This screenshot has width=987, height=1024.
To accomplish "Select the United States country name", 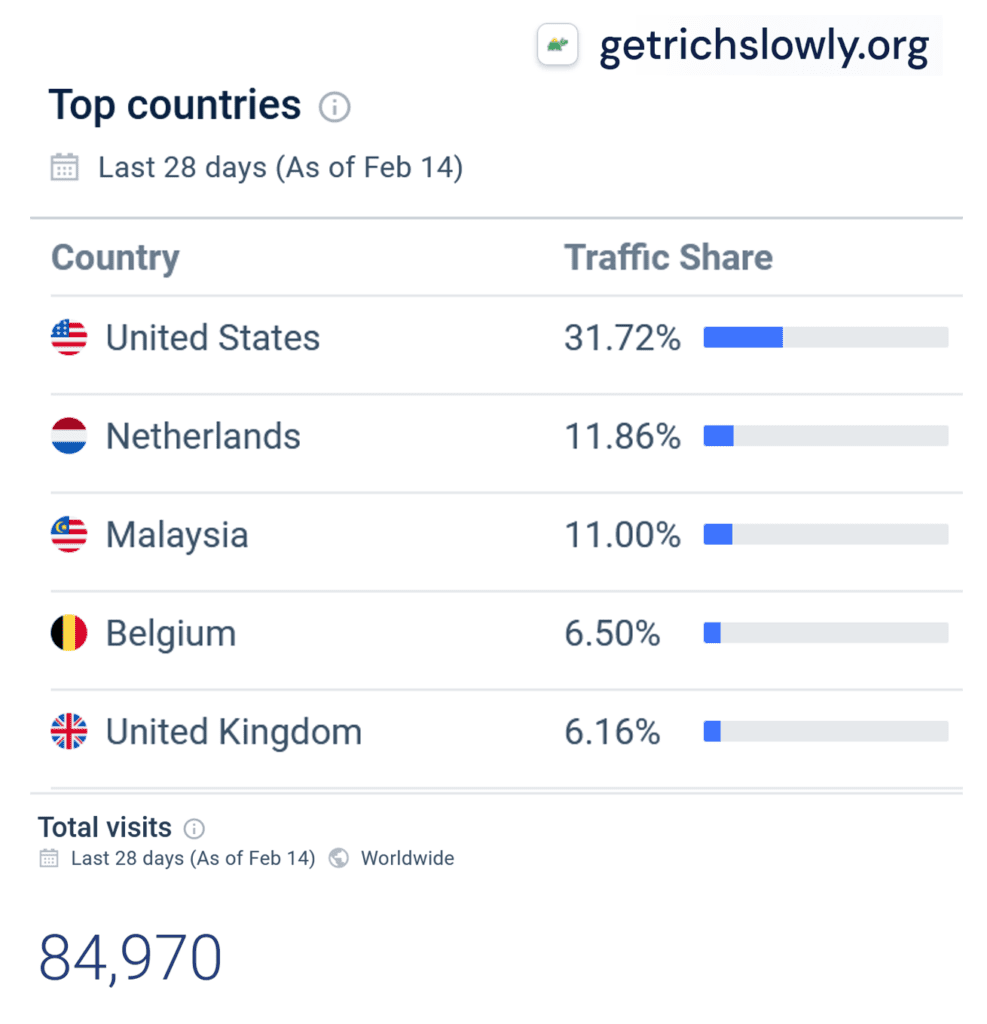I will pyautogui.click(x=213, y=338).
